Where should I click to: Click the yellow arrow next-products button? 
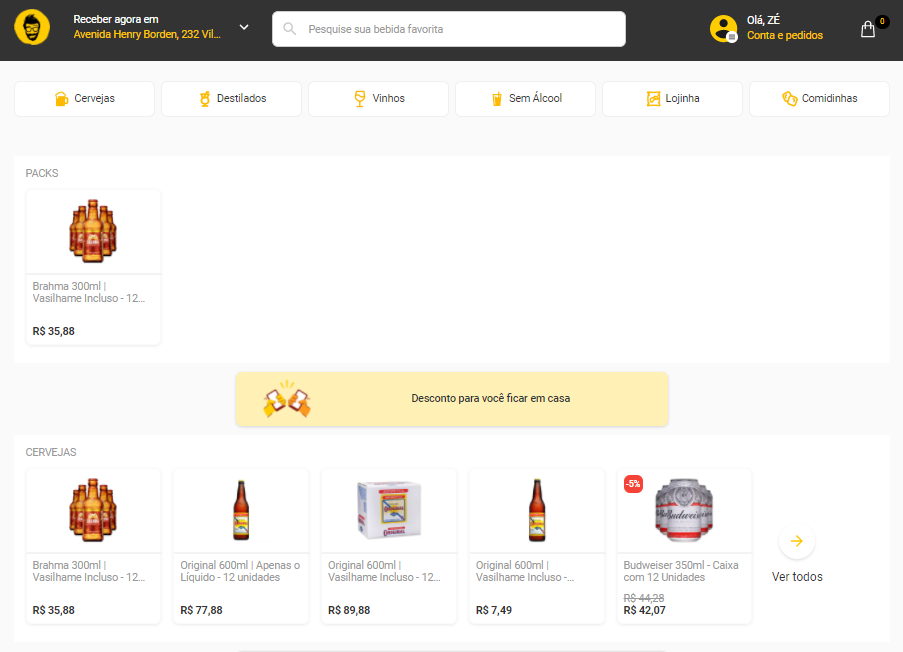point(796,541)
